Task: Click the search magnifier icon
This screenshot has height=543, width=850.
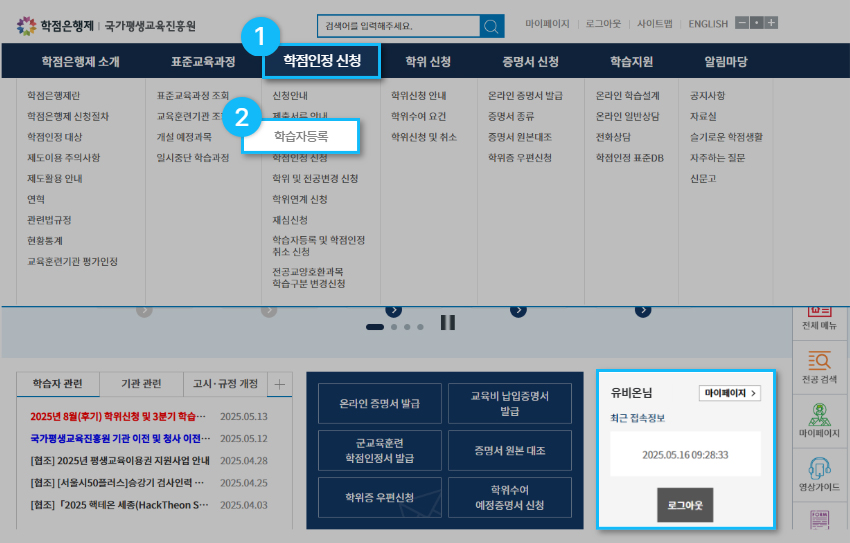Action: click(x=492, y=26)
